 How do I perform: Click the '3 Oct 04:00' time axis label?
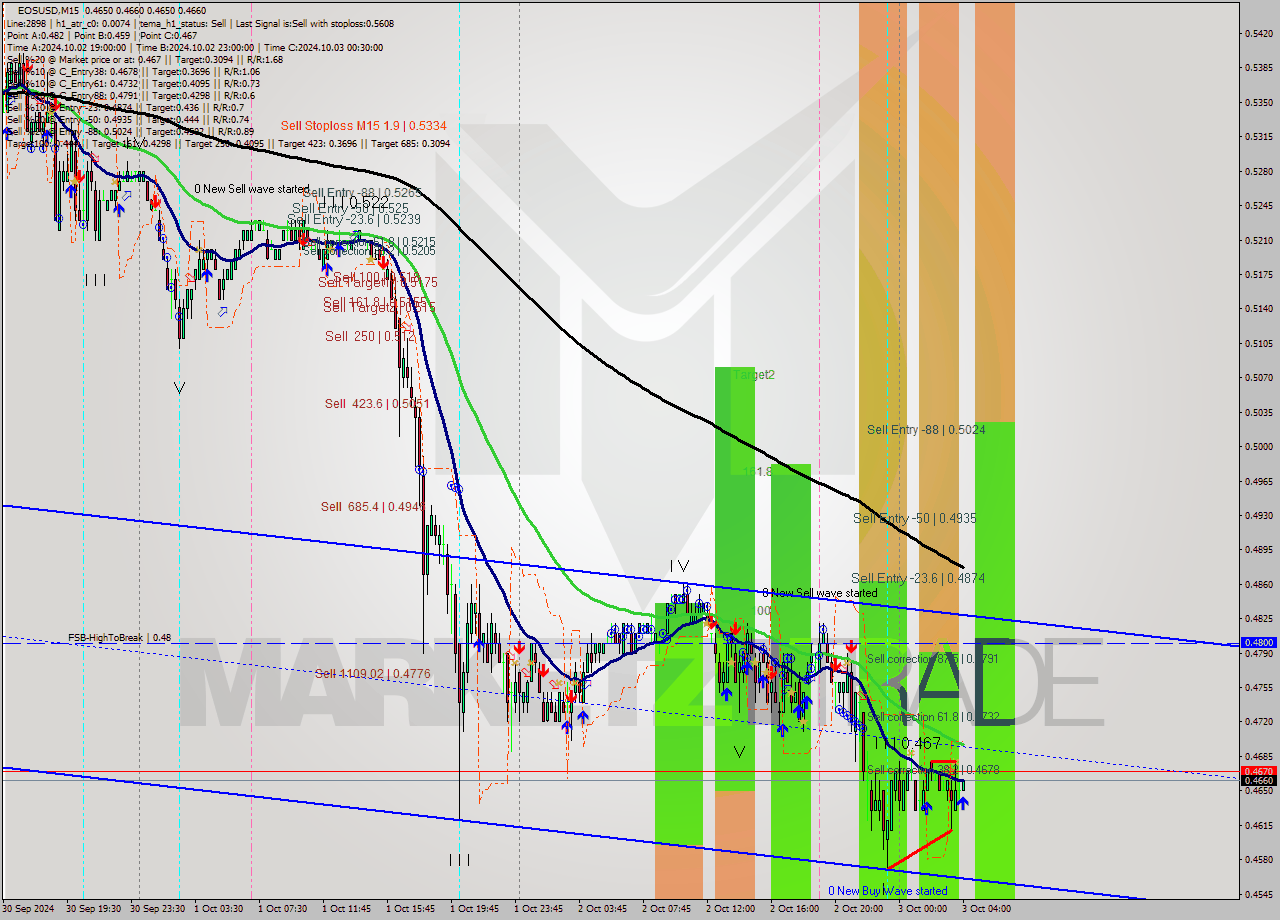click(x=986, y=909)
